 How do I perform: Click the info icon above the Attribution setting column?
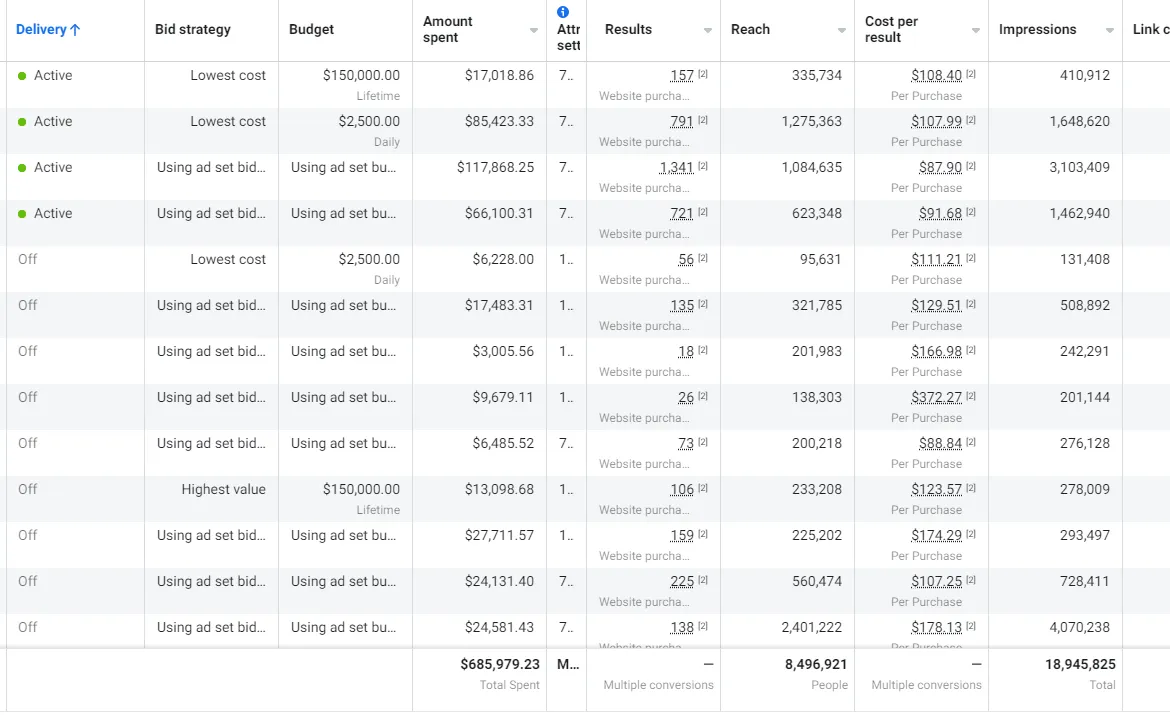point(563,12)
